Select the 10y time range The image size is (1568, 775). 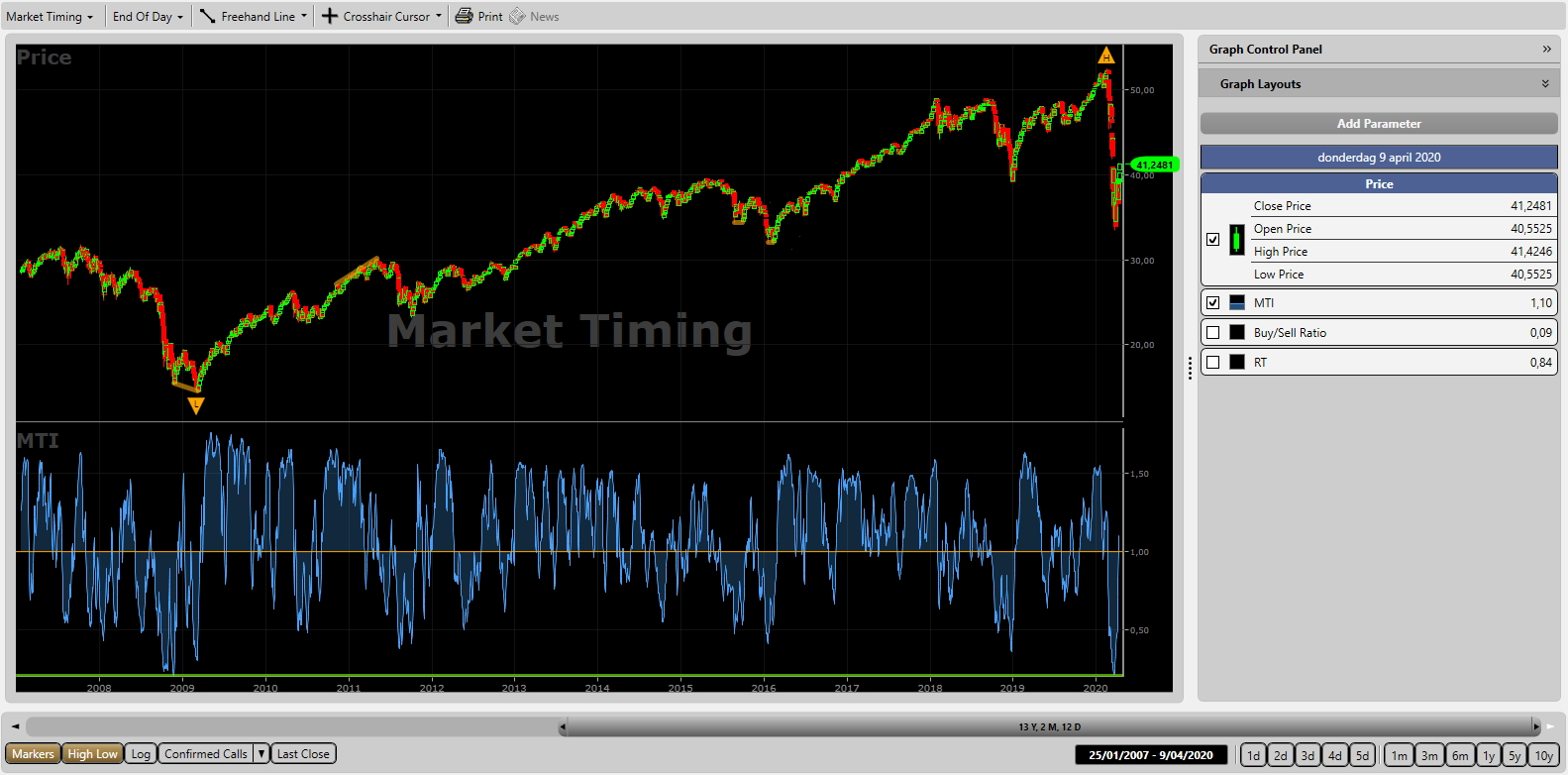(x=1543, y=755)
